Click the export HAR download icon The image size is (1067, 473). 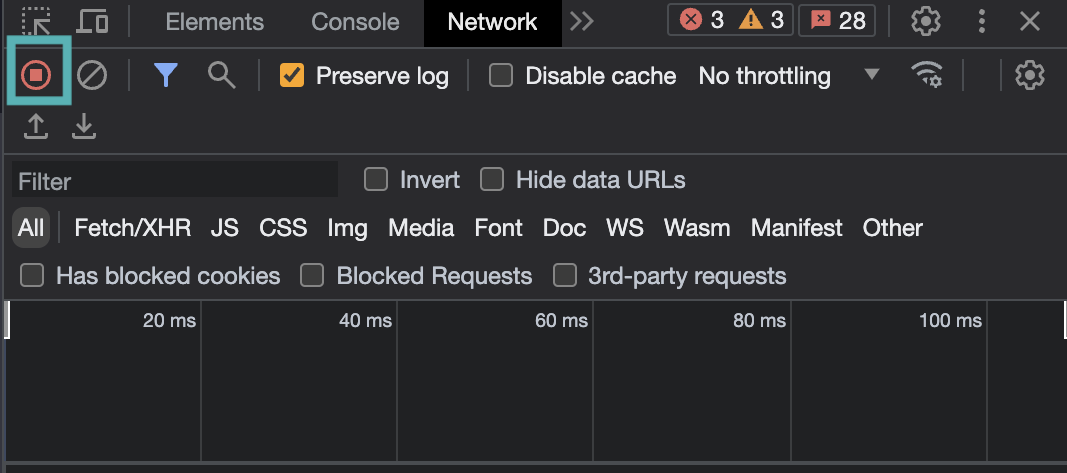click(x=84, y=126)
